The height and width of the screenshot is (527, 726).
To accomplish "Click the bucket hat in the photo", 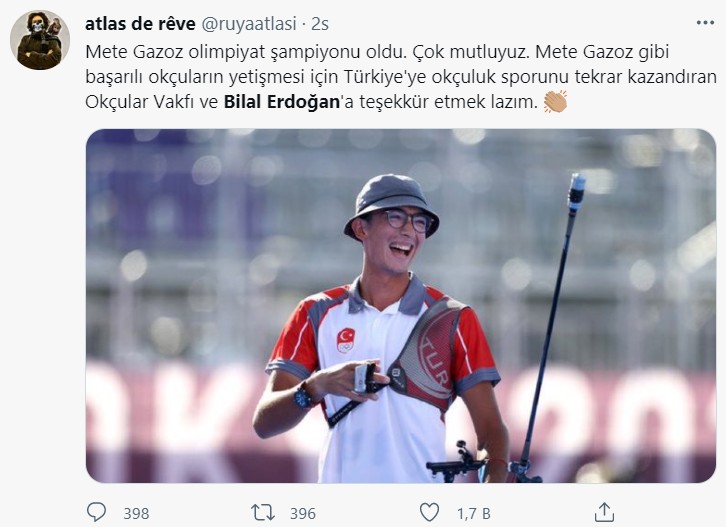I will (391, 202).
